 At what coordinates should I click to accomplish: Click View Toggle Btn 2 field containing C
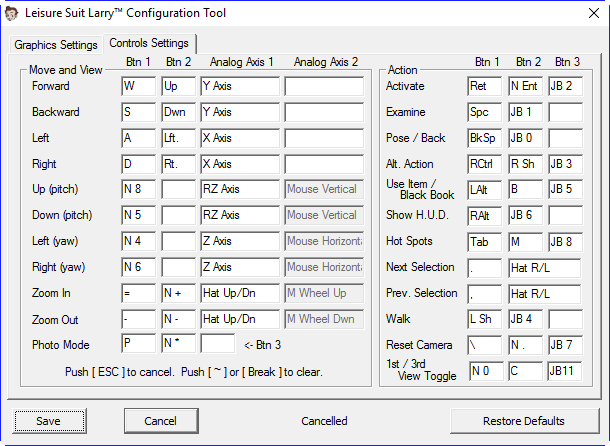click(525, 371)
